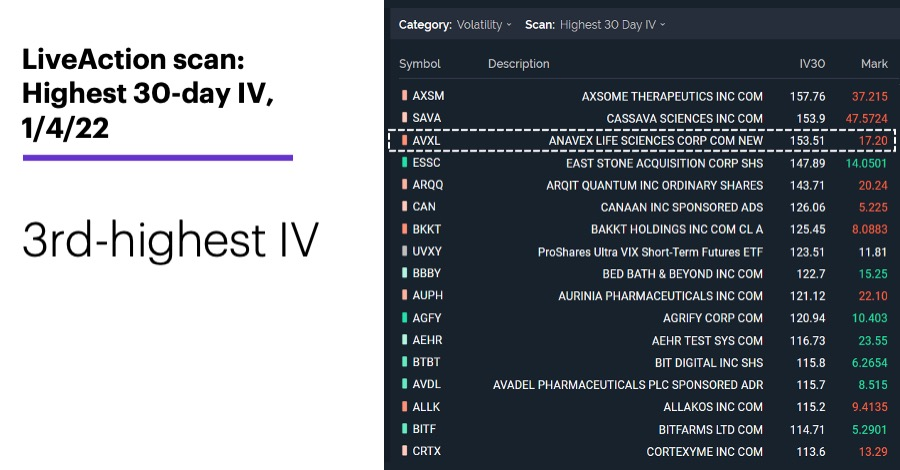
Task: Click the green indicator bar beside AGFY
Action: (405, 318)
